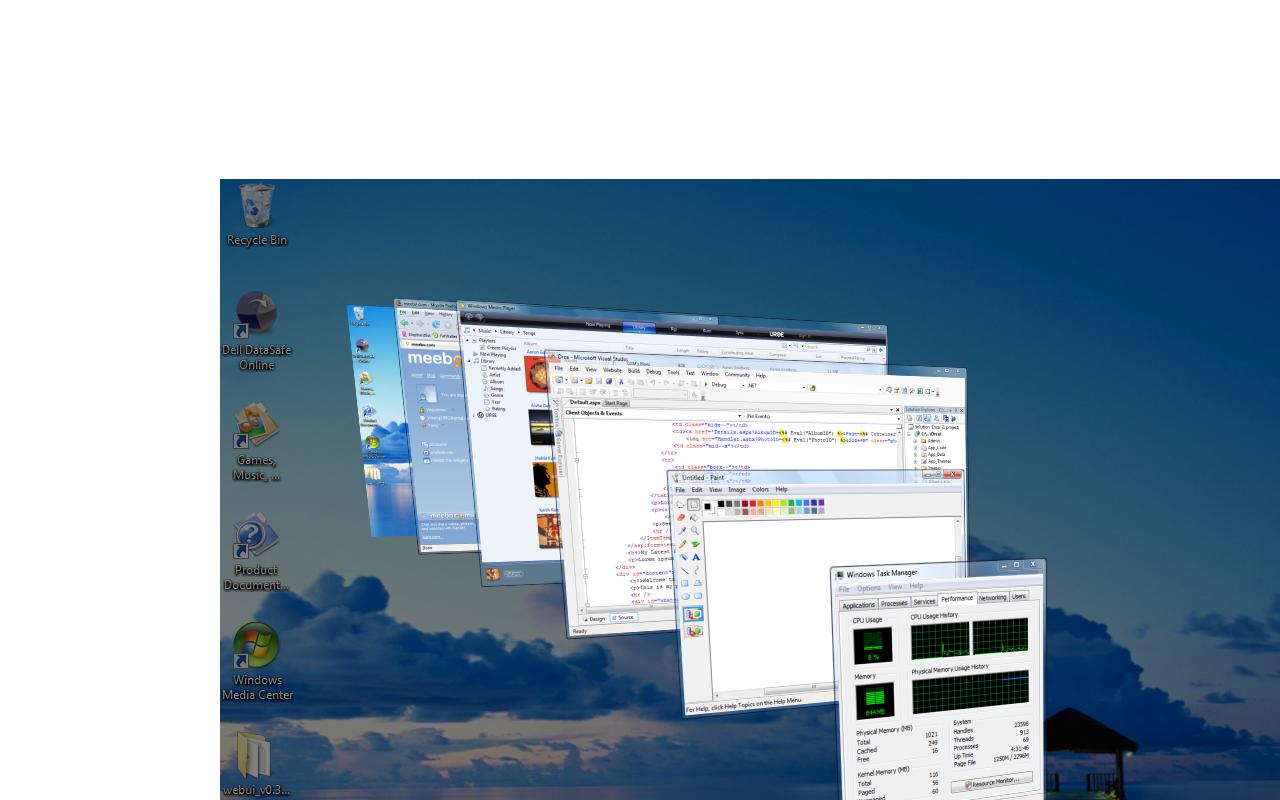Open the Debug menu in Visual Studio
1280x800 pixels.
pyautogui.click(x=653, y=372)
